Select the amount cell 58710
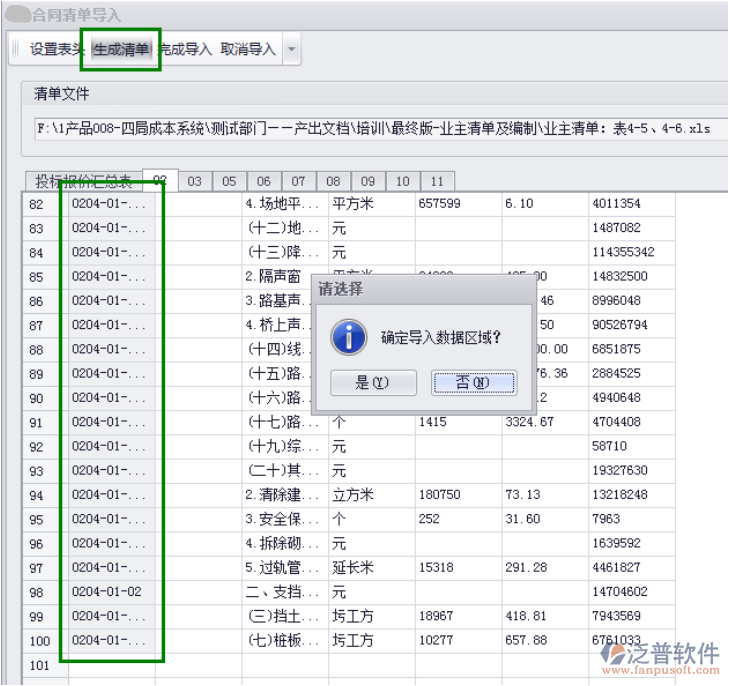 [632, 447]
